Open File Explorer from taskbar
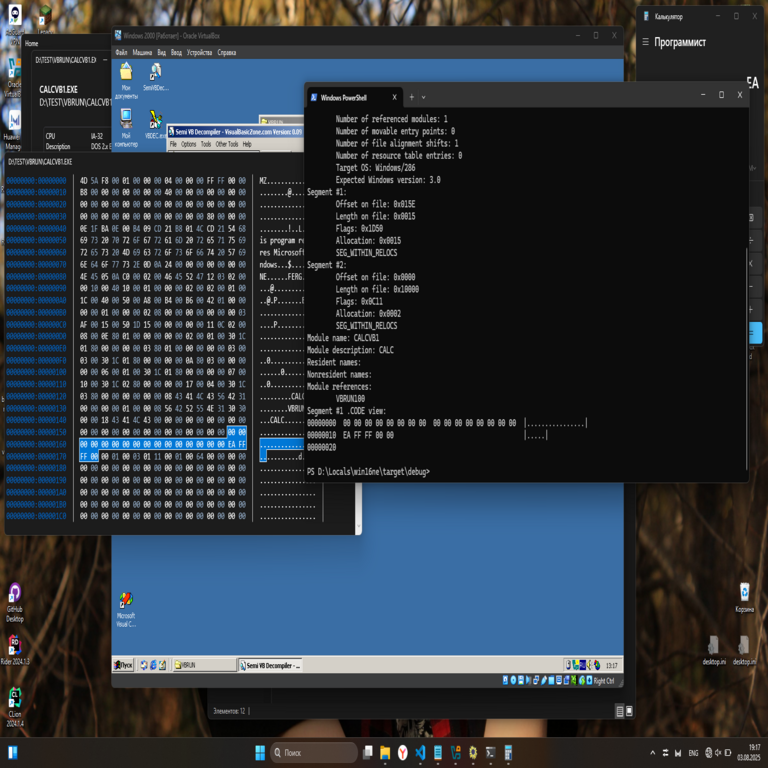This screenshot has width=768, height=768. (x=385, y=752)
